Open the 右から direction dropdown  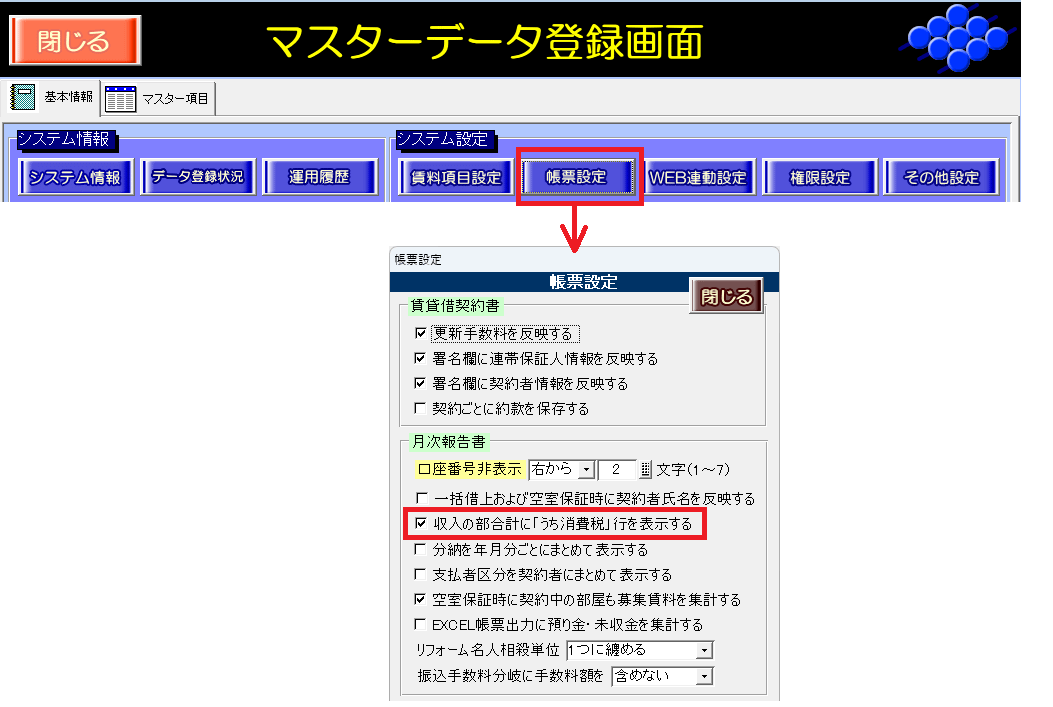[x=587, y=469]
